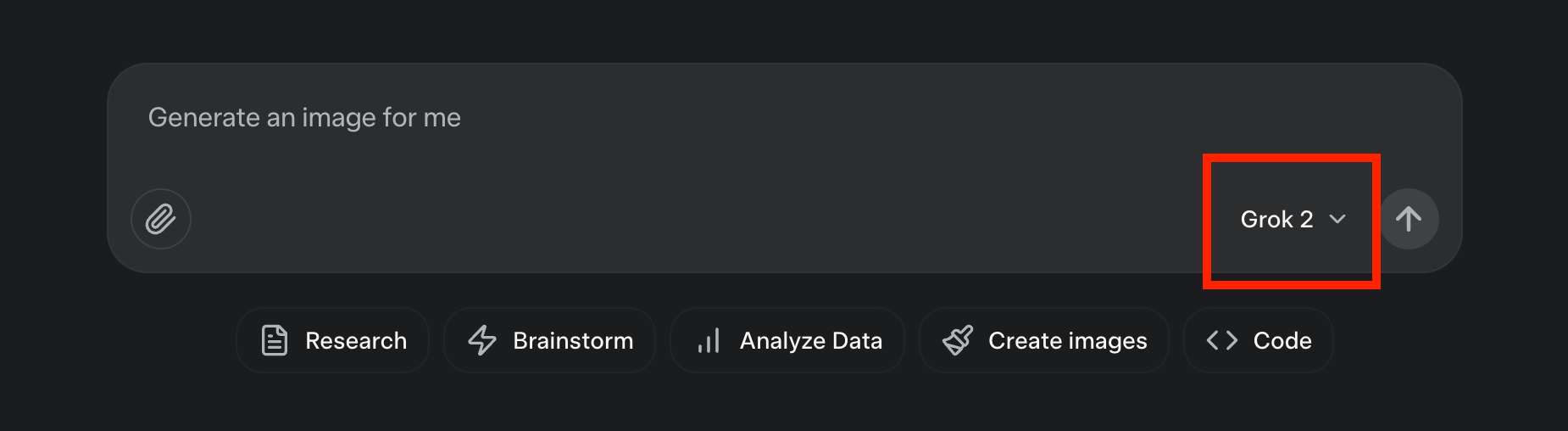Click the "Analyze Data" text label
The image size is (1568, 431).
811,340
